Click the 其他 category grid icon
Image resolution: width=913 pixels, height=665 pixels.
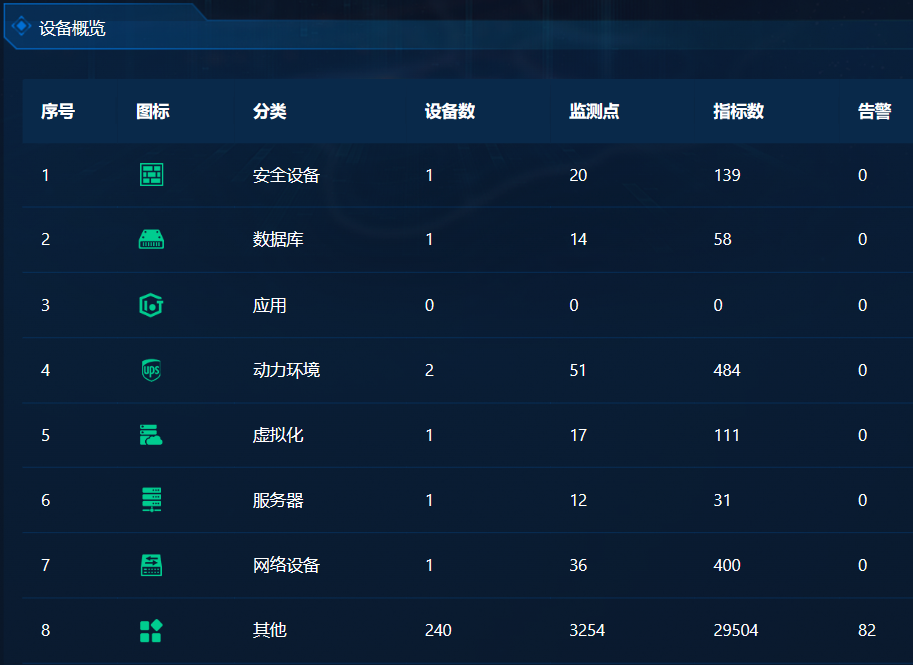tap(151, 630)
